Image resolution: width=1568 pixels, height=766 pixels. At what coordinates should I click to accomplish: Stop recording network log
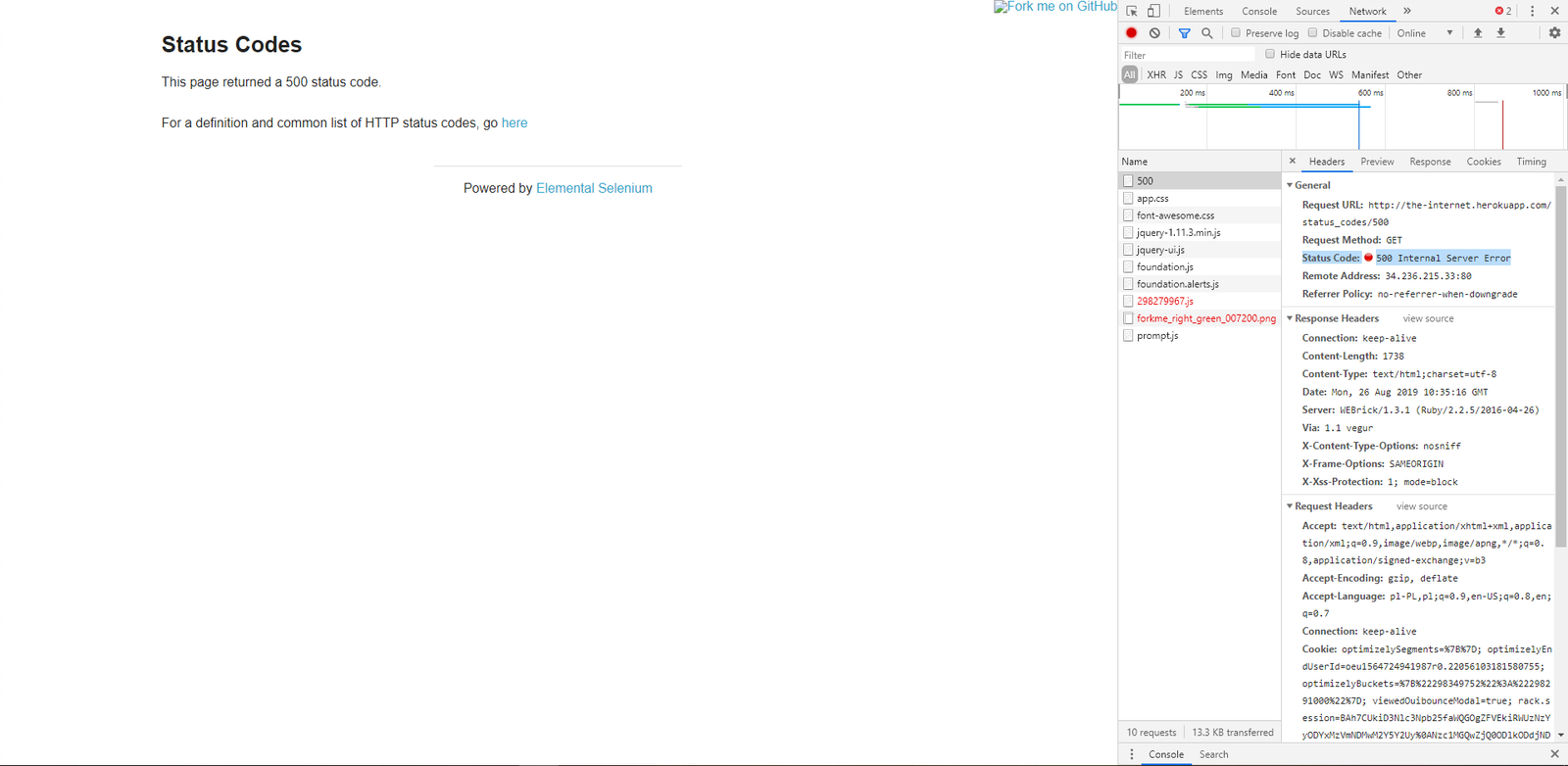pyautogui.click(x=1131, y=32)
